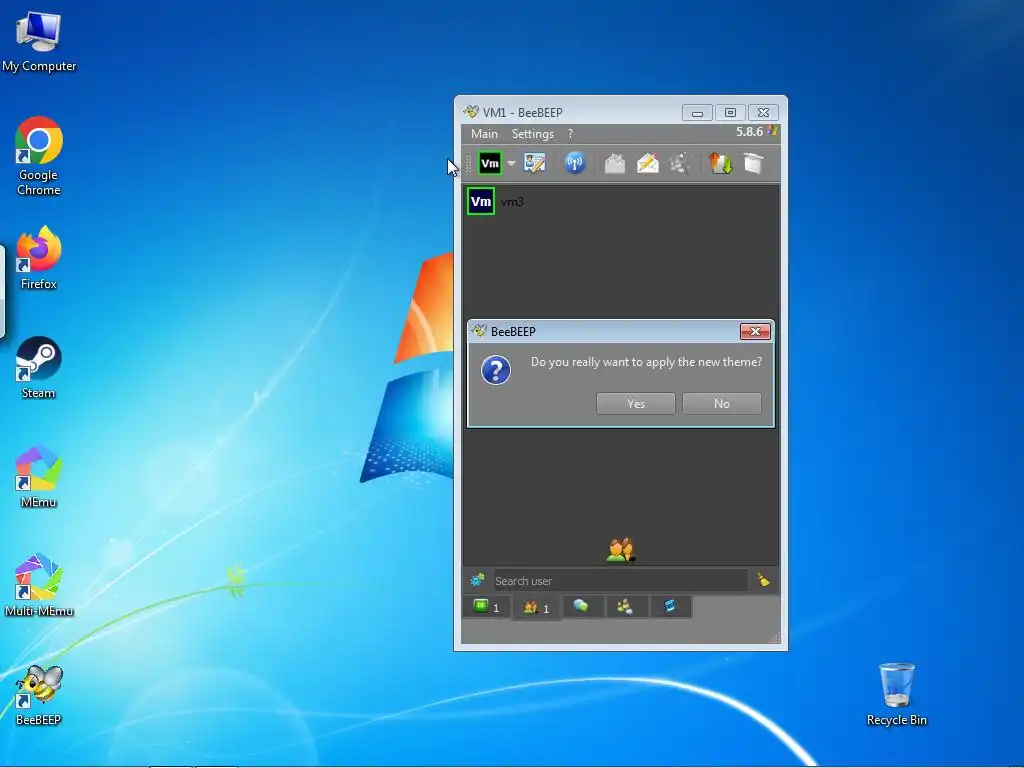Click the two-people users icon above the search box
The height and width of the screenshot is (768, 1024).
620,550
